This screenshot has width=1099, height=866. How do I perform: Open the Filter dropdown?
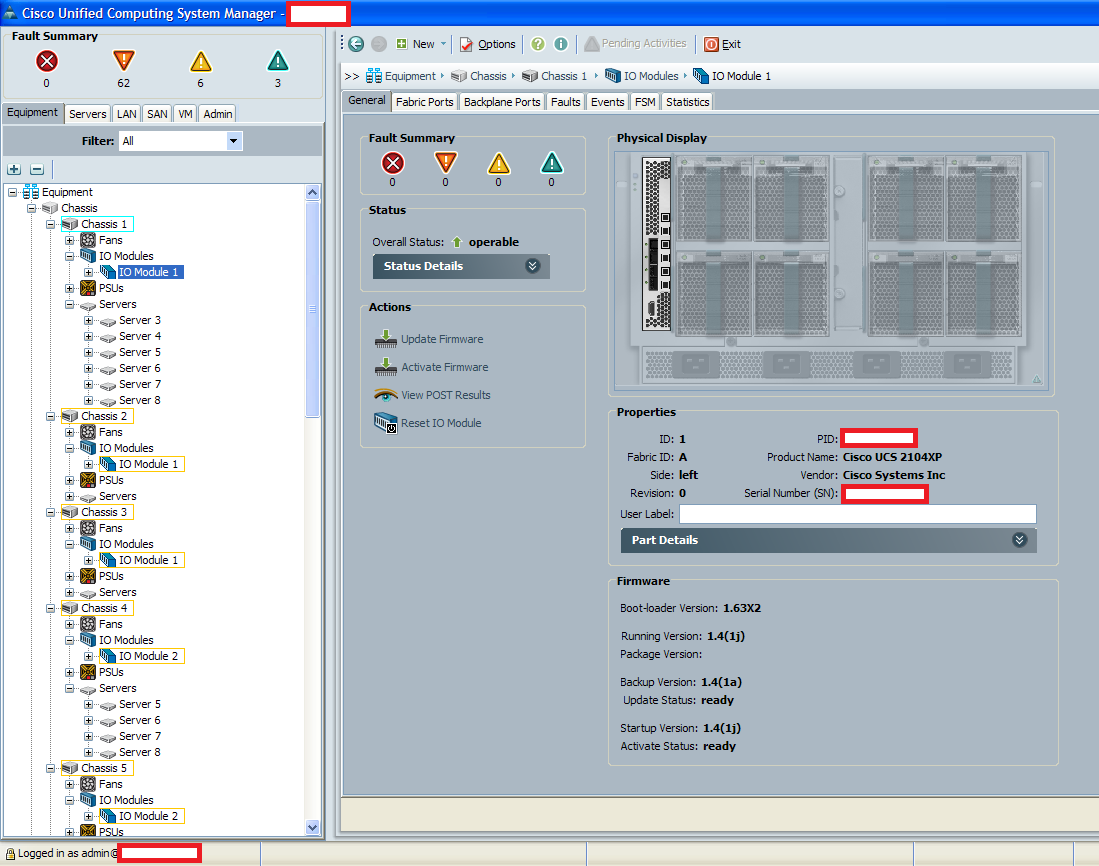click(233, 141)
